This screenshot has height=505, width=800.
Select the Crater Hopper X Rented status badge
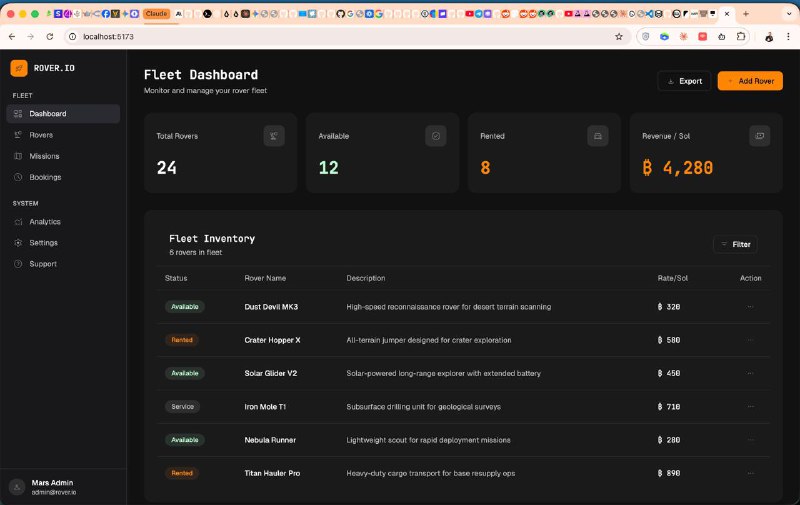[182, 340]
